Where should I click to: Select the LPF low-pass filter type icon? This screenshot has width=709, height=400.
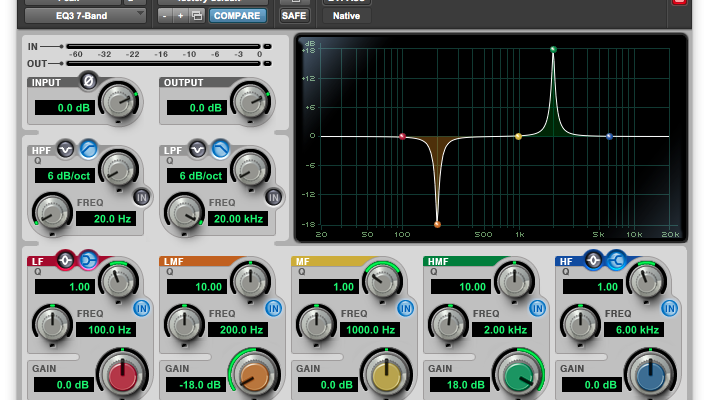[x=219, y=148]
